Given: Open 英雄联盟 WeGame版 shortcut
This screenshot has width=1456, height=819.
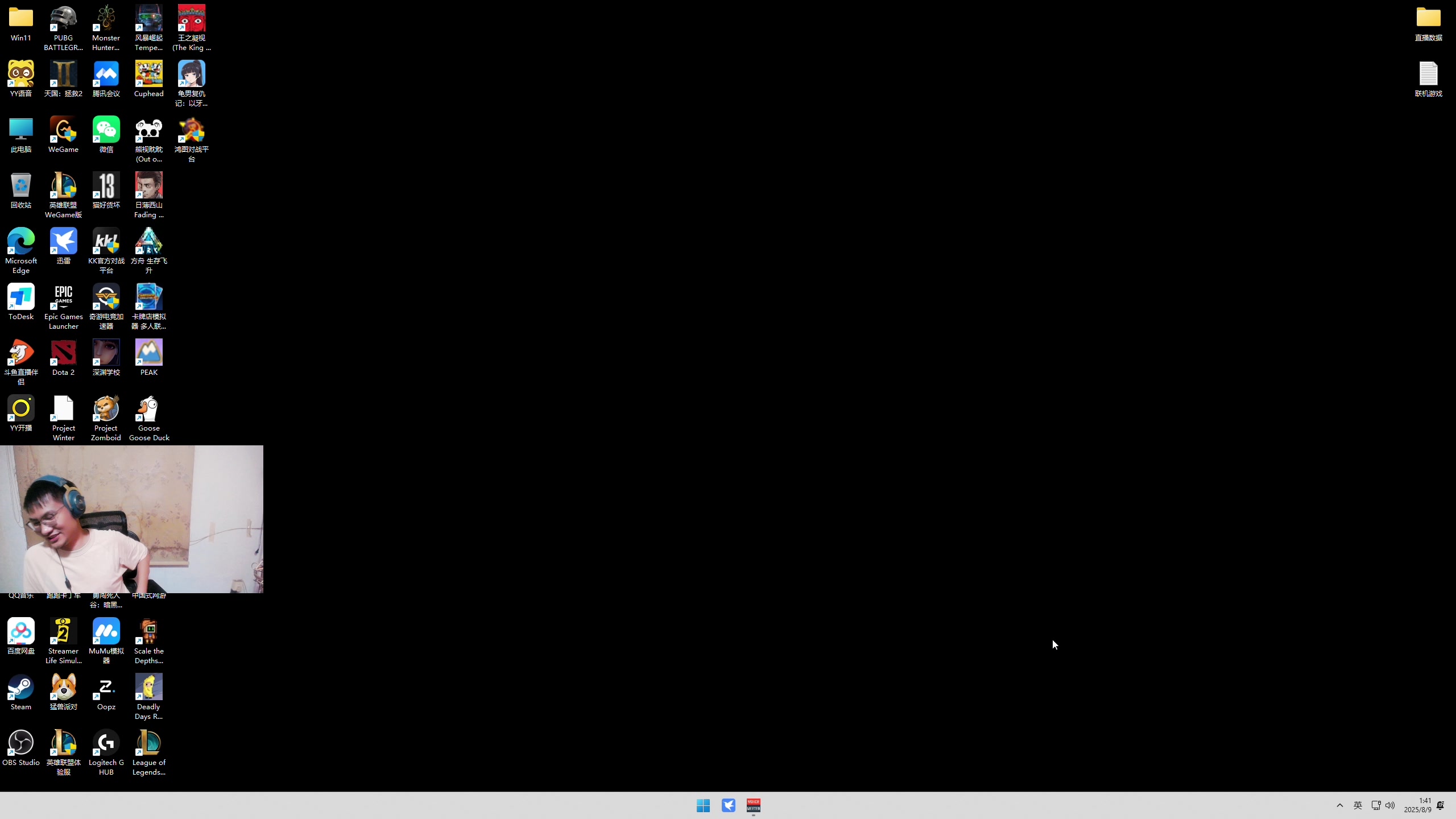Looking at the screenshot, I should pyautogui.click(x=63, y=196).
